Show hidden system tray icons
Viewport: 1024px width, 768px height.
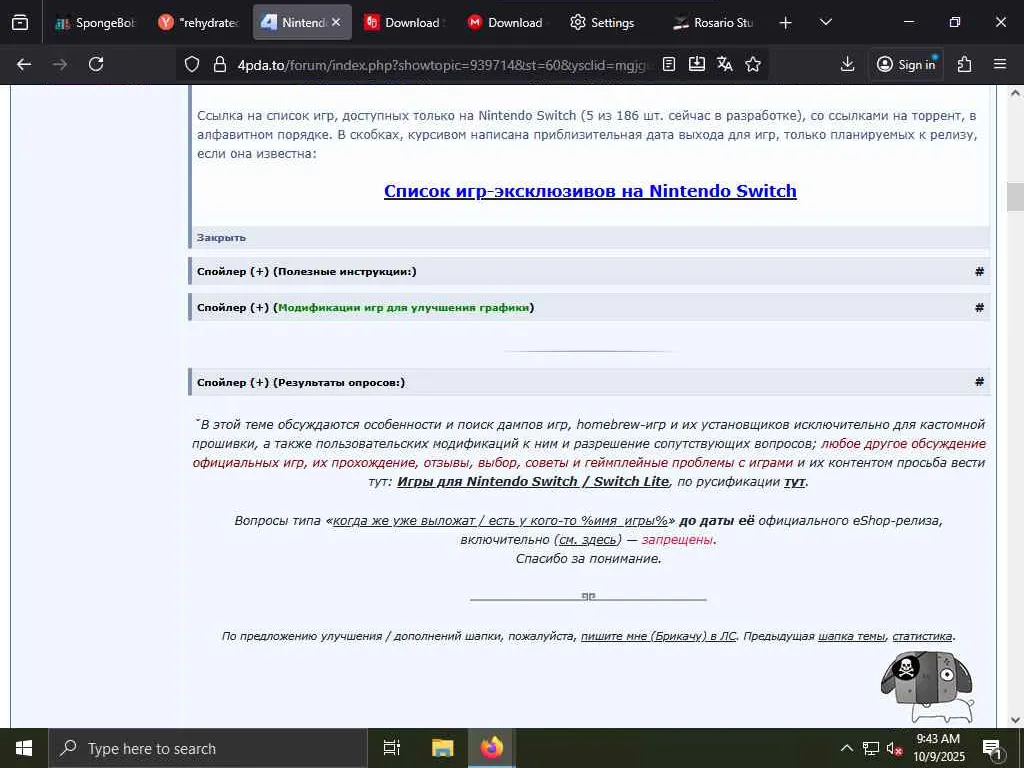(846, 748)
